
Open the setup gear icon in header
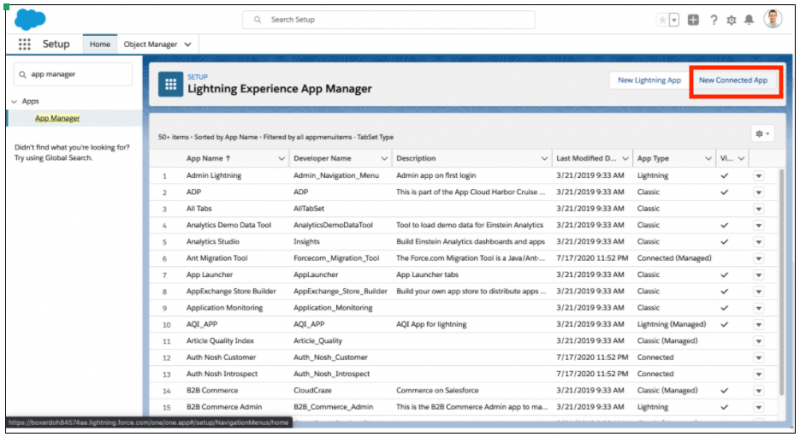coord(731,20)
